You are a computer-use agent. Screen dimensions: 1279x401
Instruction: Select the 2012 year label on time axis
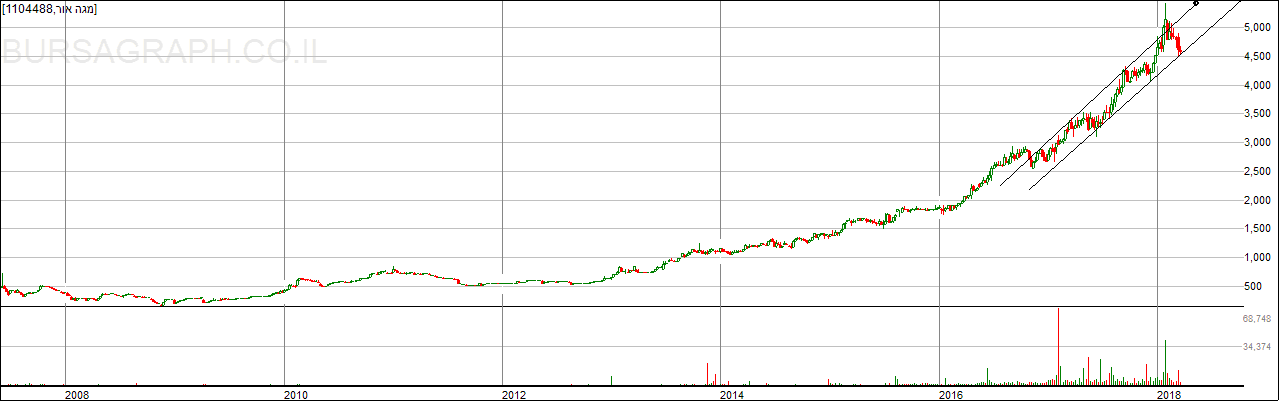click(x=513, y=395)
